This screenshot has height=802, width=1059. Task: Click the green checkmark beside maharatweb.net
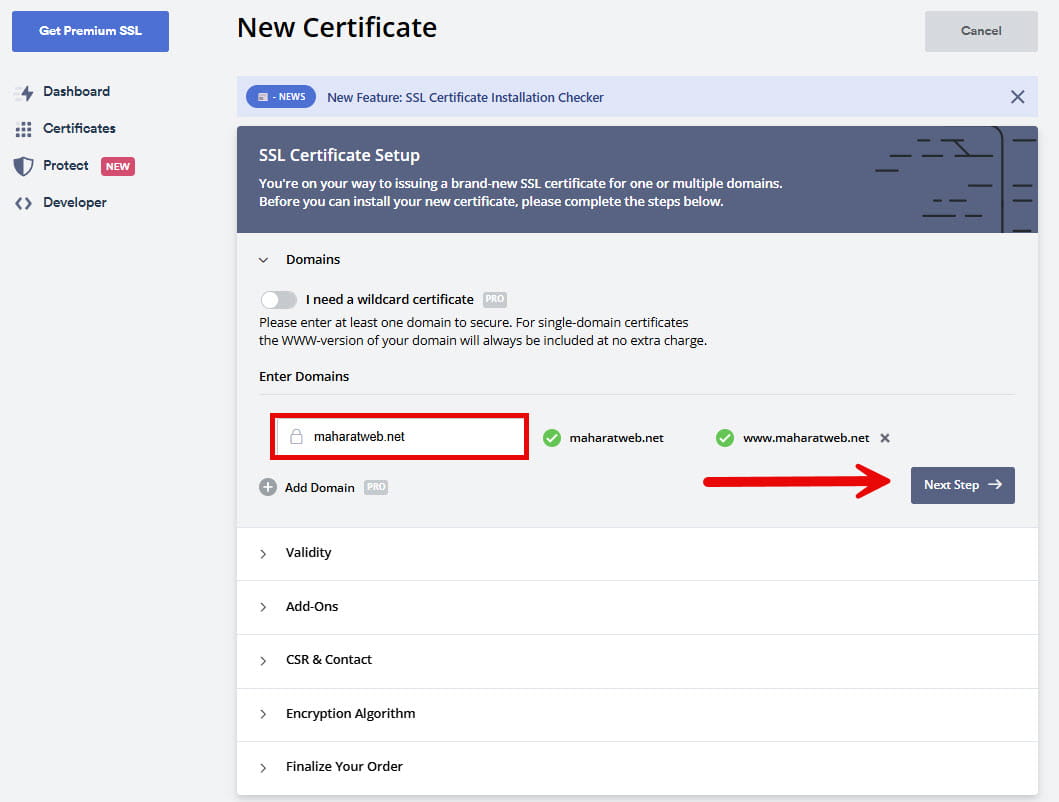coord(552,438)
